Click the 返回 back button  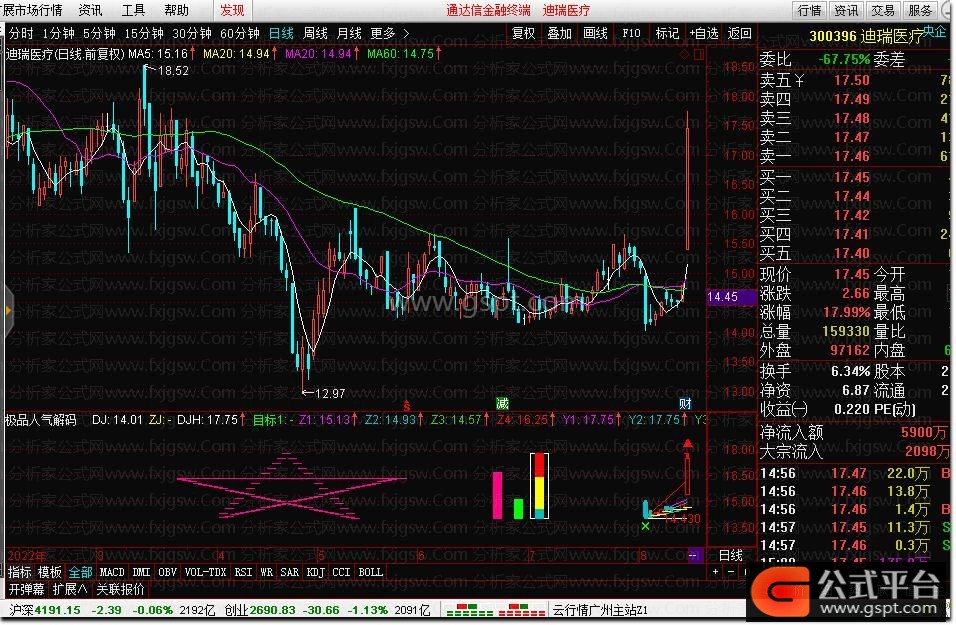(740, 33)
